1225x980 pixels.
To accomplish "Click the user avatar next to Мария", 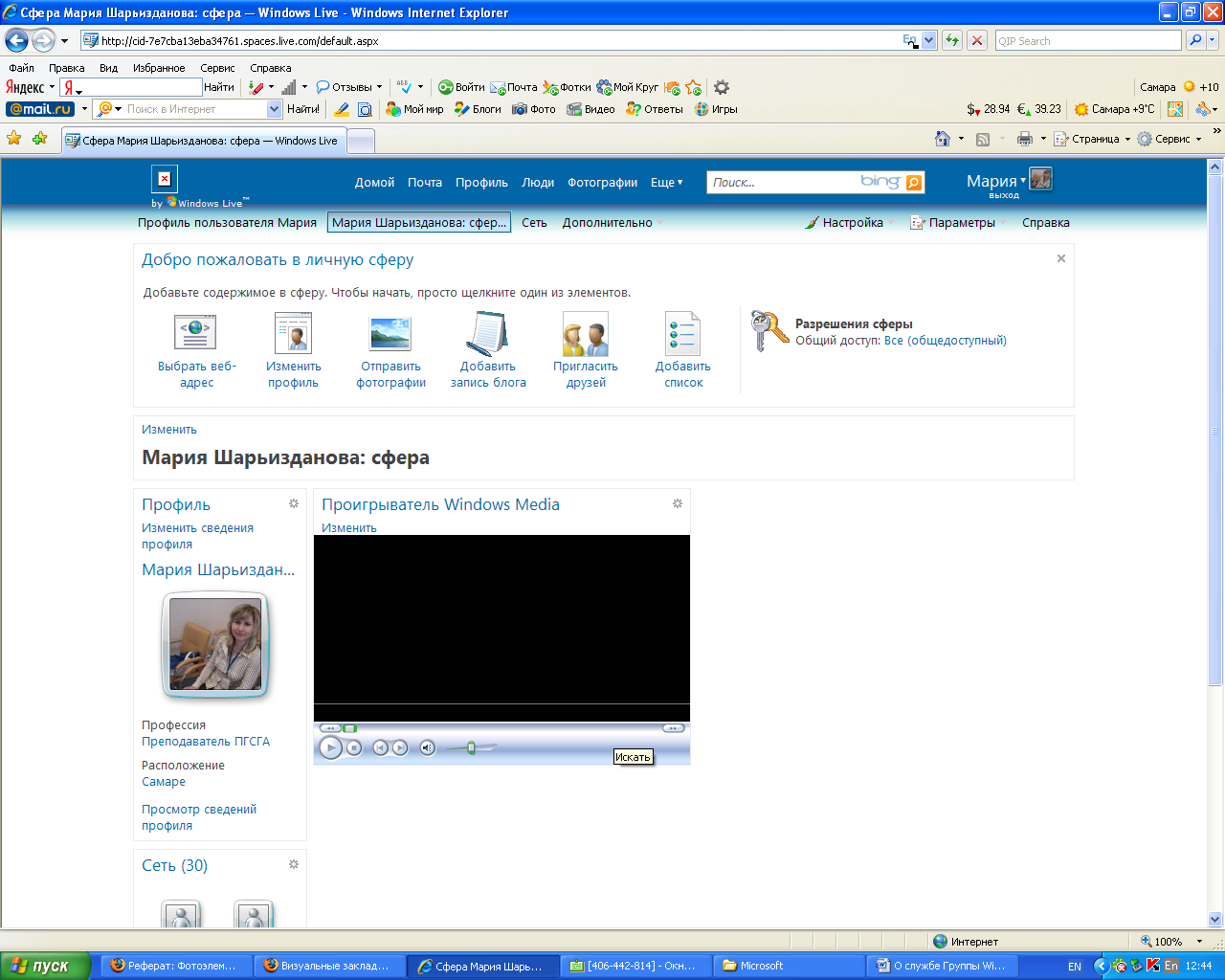I will pyautogui.click(x=1041, y=179).
